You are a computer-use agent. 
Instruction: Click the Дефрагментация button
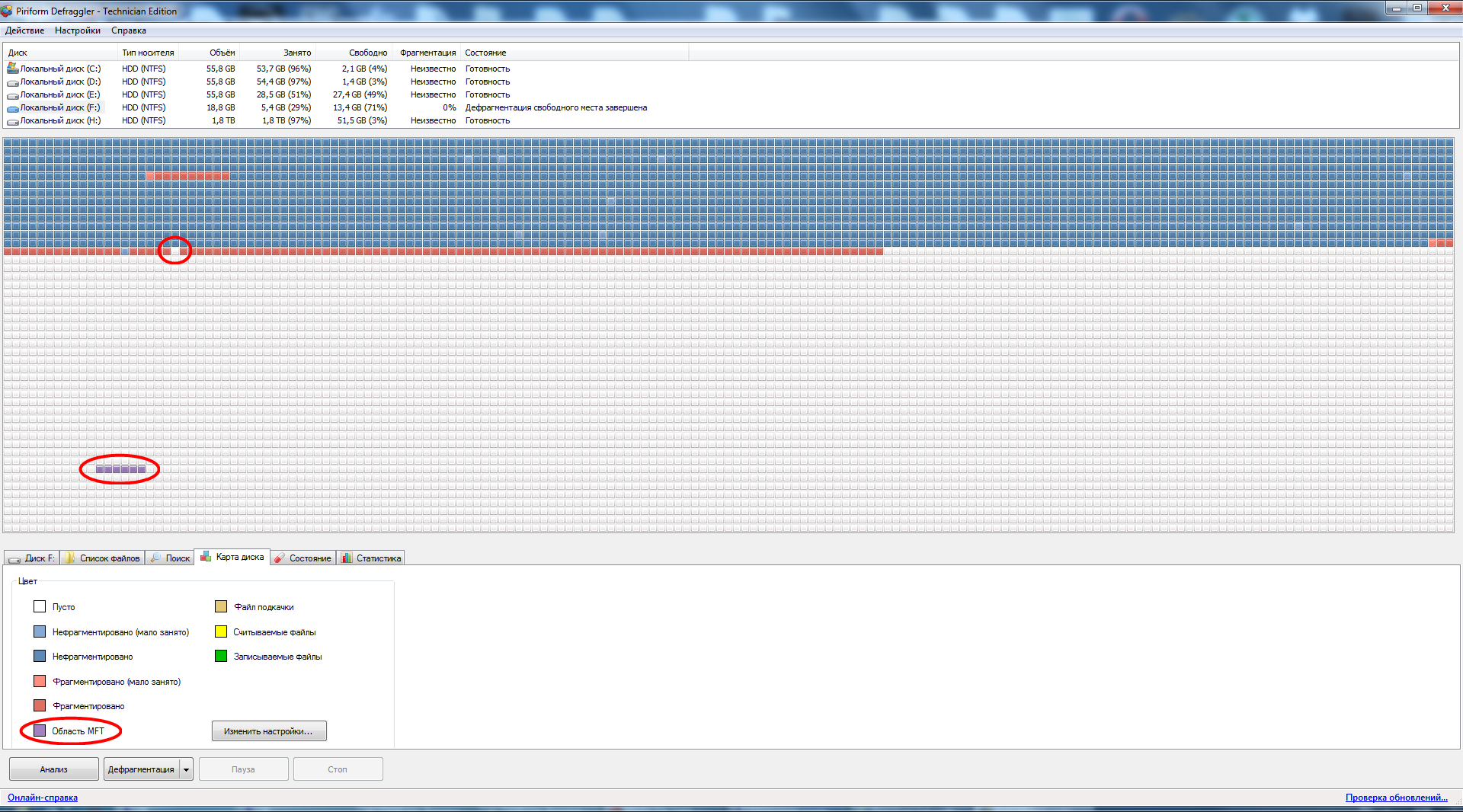coord(141,769)
